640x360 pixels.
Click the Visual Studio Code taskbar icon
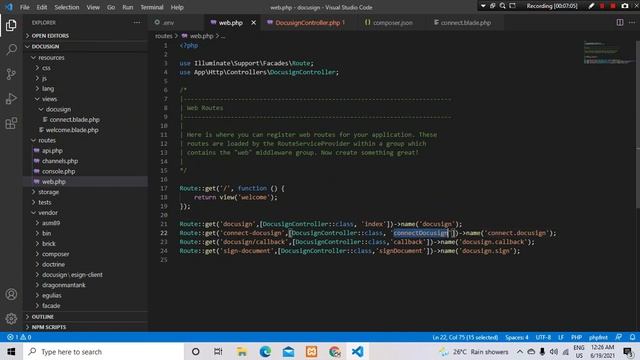pos(358,351)
